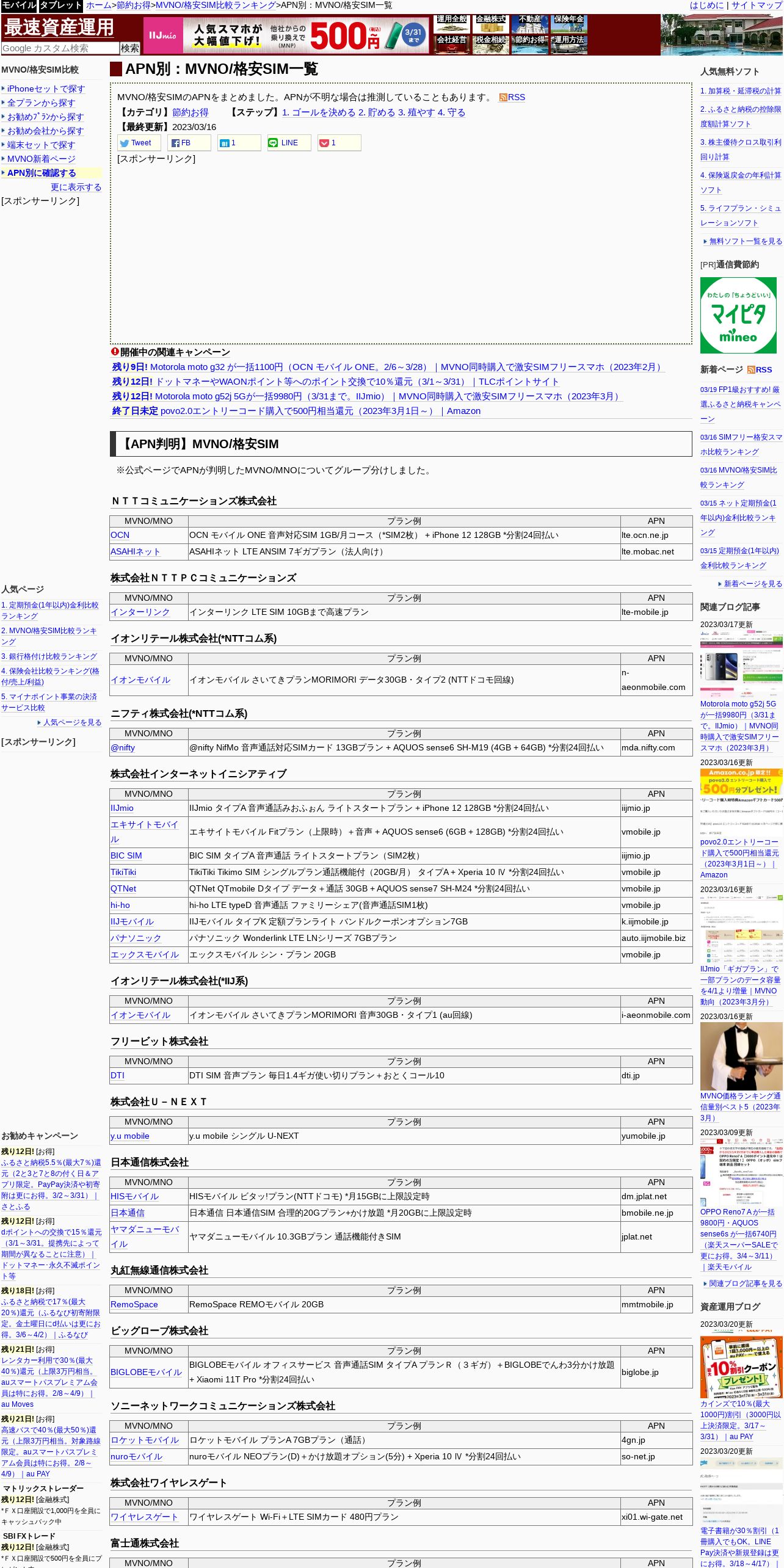
Task: Open the 税金相続 header menu item
Action: pyautogui.click(x=491, y=45)
